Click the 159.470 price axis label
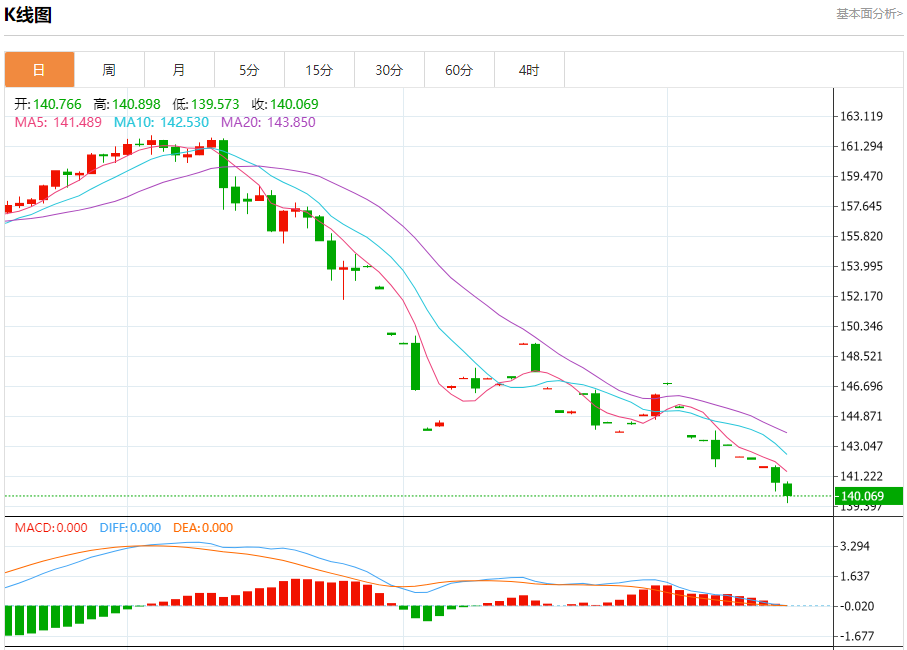Viewport: 907px width, 650px height. [861, 176]
